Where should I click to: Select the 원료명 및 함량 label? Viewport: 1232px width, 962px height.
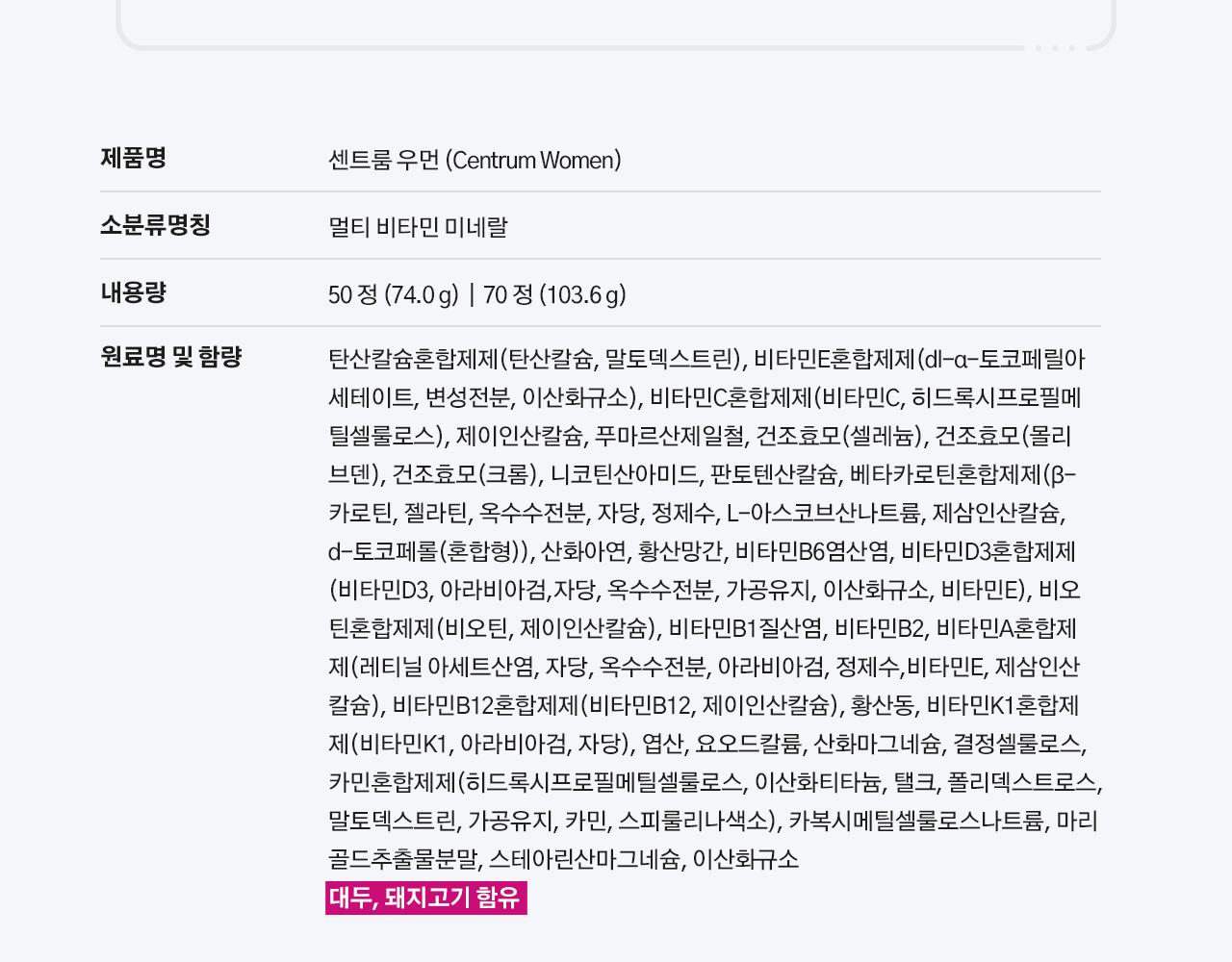pyautogui.click(x=171, y=357)
